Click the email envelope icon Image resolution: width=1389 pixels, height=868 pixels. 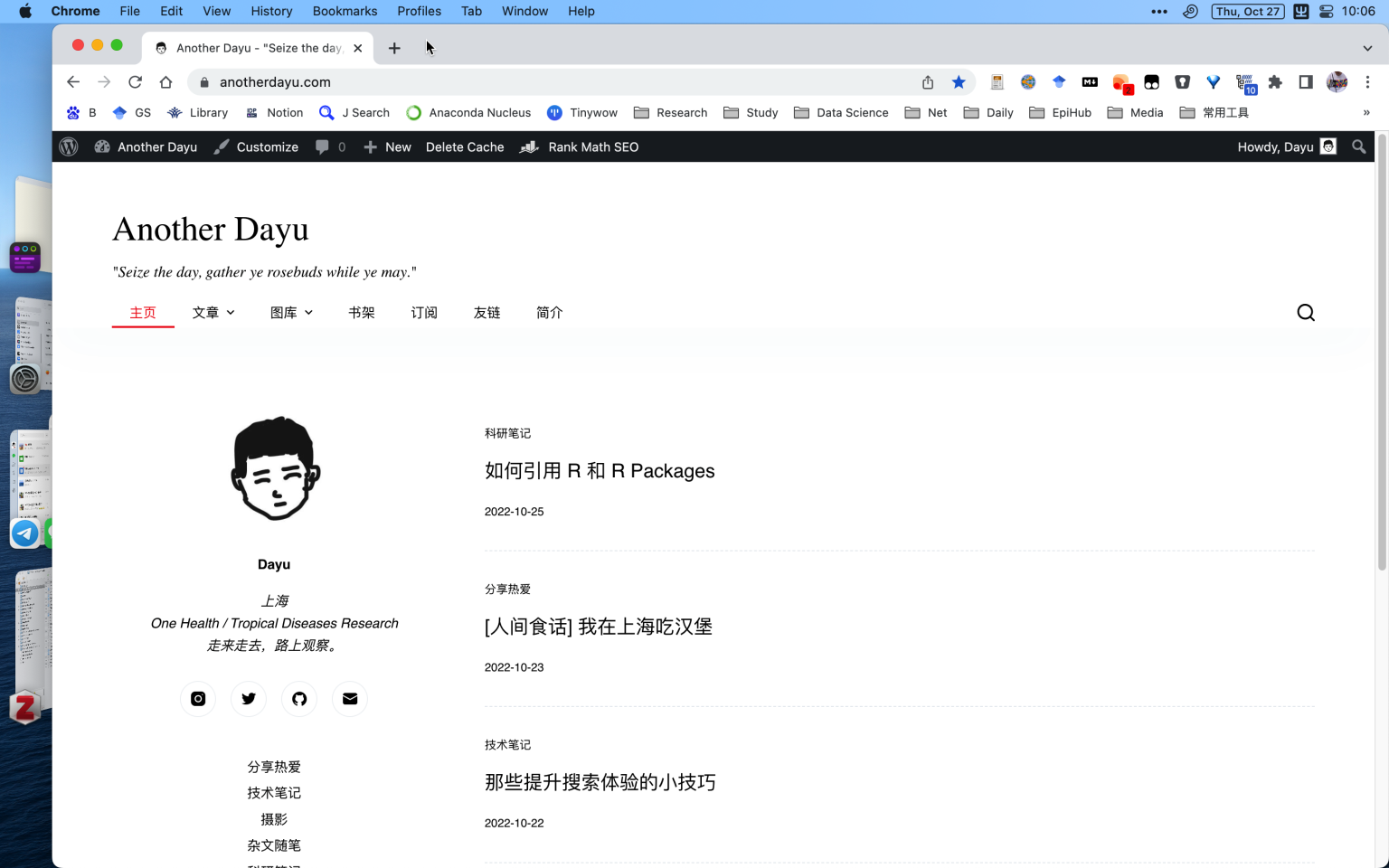tap(350, 698)
